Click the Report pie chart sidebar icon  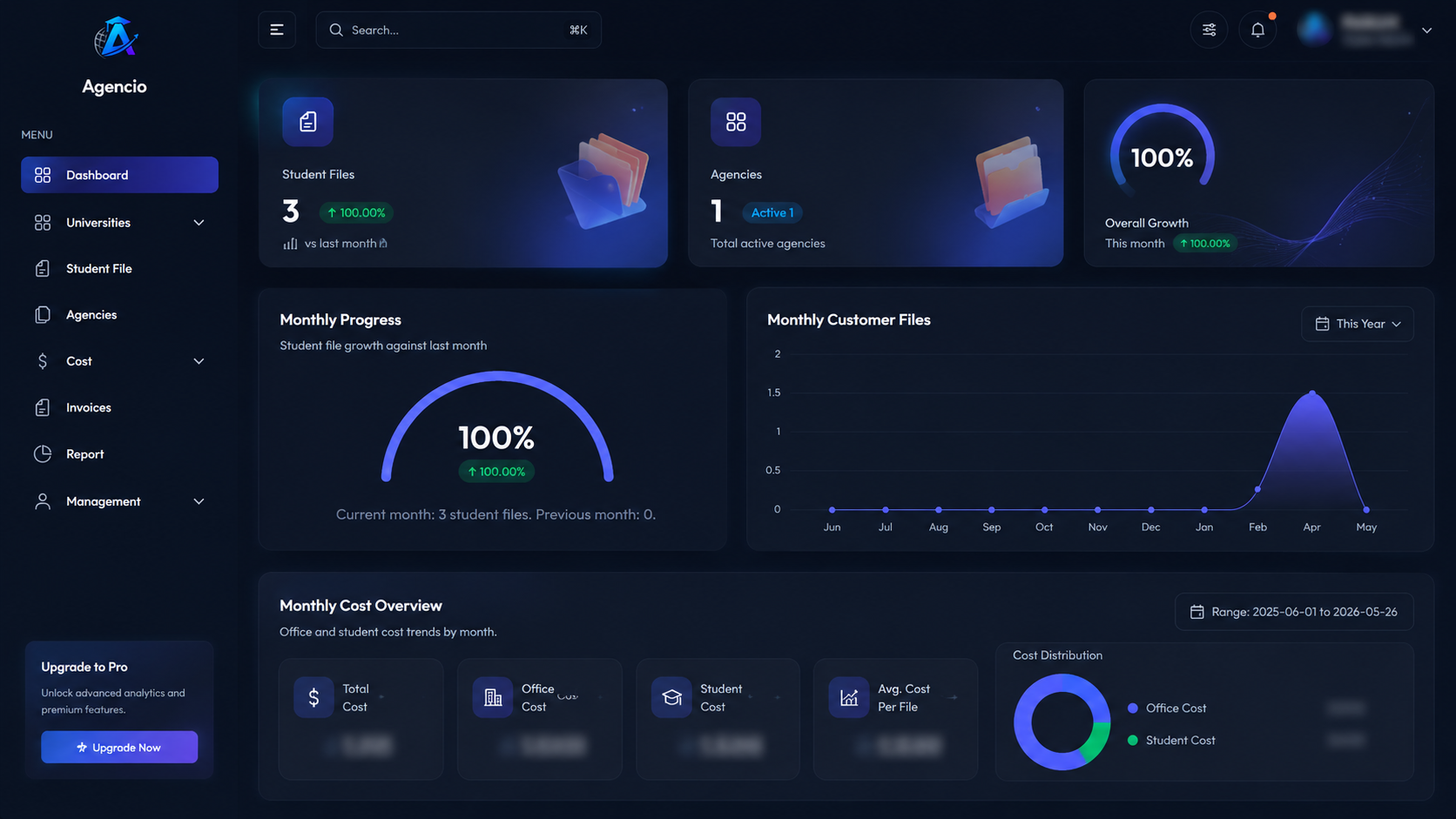click(x=43, y=453)
